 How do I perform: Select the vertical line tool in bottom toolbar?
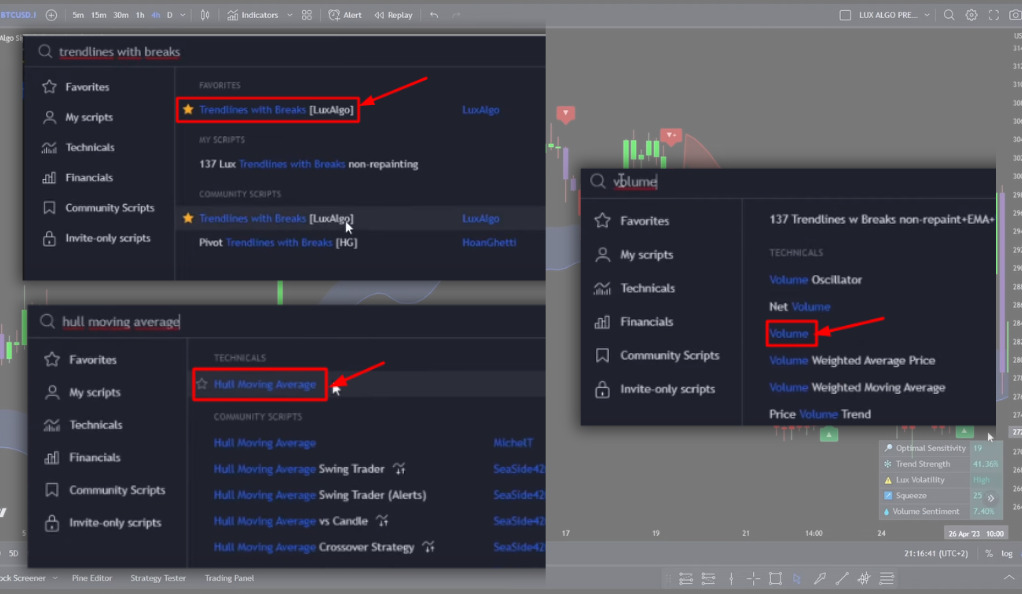tap(731, 578)
